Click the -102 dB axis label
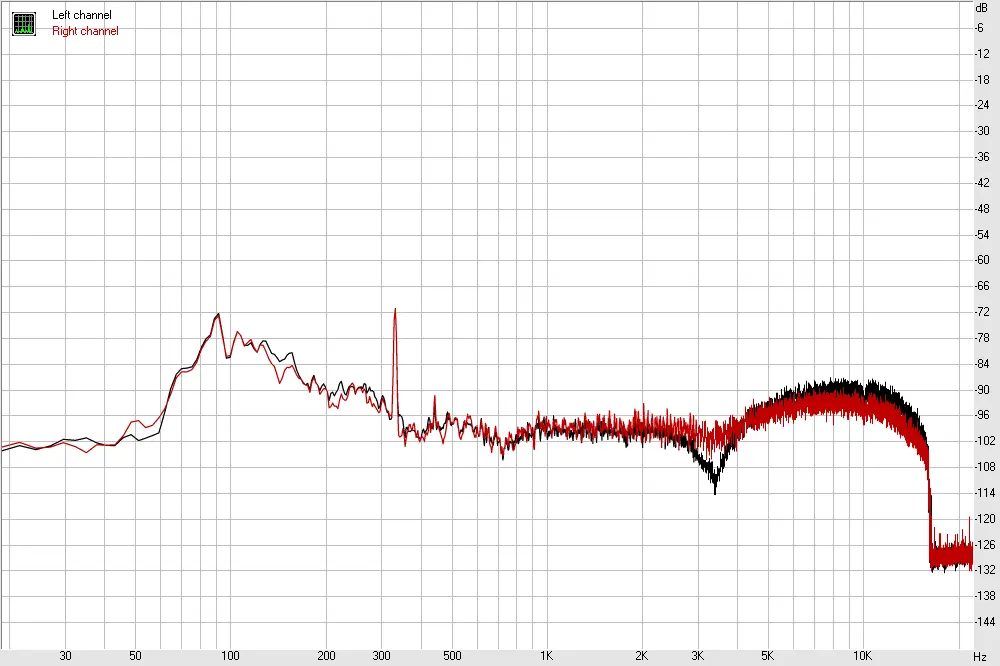The width and height of the screenshot is (1000, 666). coord(985,441)
